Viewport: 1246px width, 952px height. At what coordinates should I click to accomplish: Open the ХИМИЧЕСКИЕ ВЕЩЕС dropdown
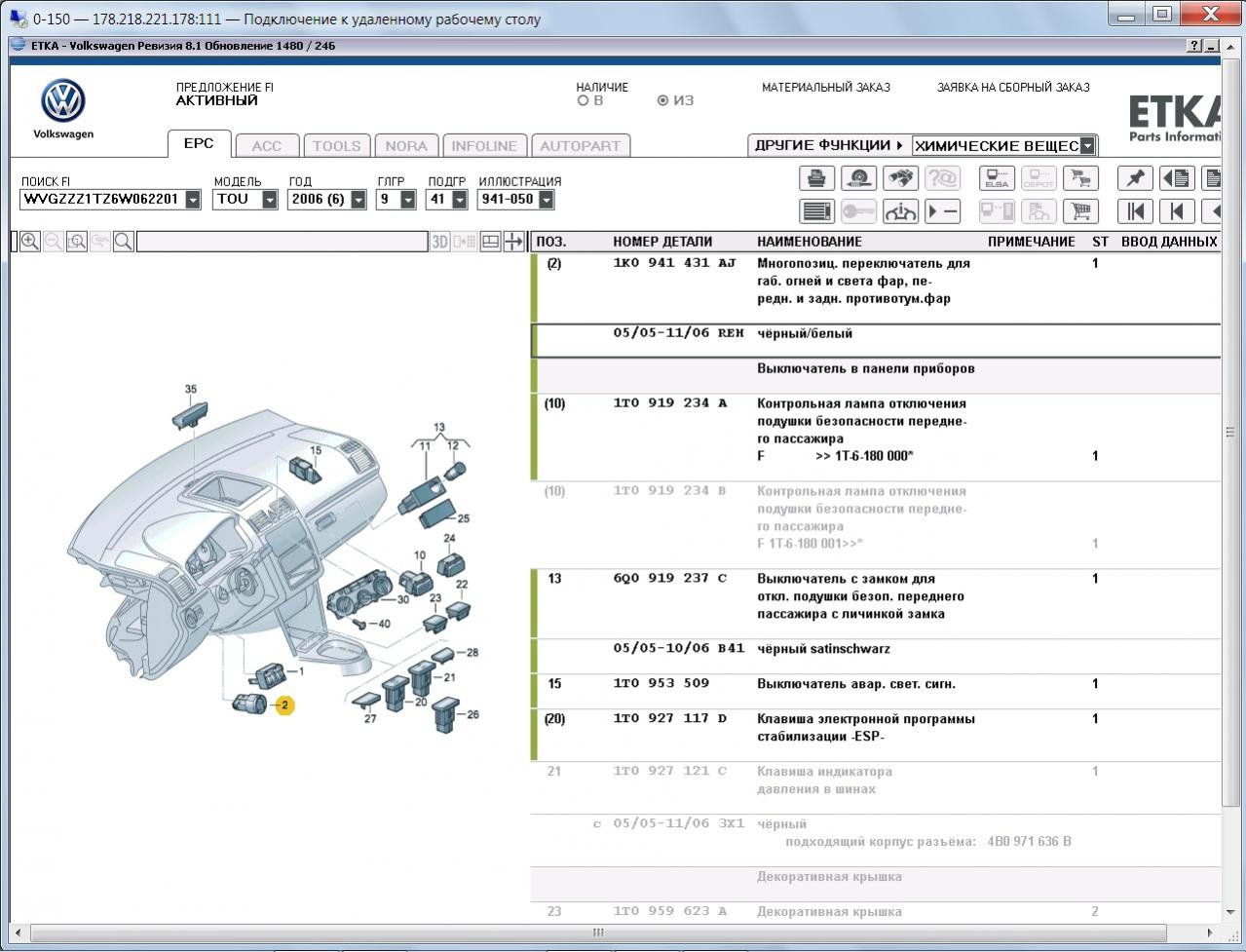pos(1087,146)
